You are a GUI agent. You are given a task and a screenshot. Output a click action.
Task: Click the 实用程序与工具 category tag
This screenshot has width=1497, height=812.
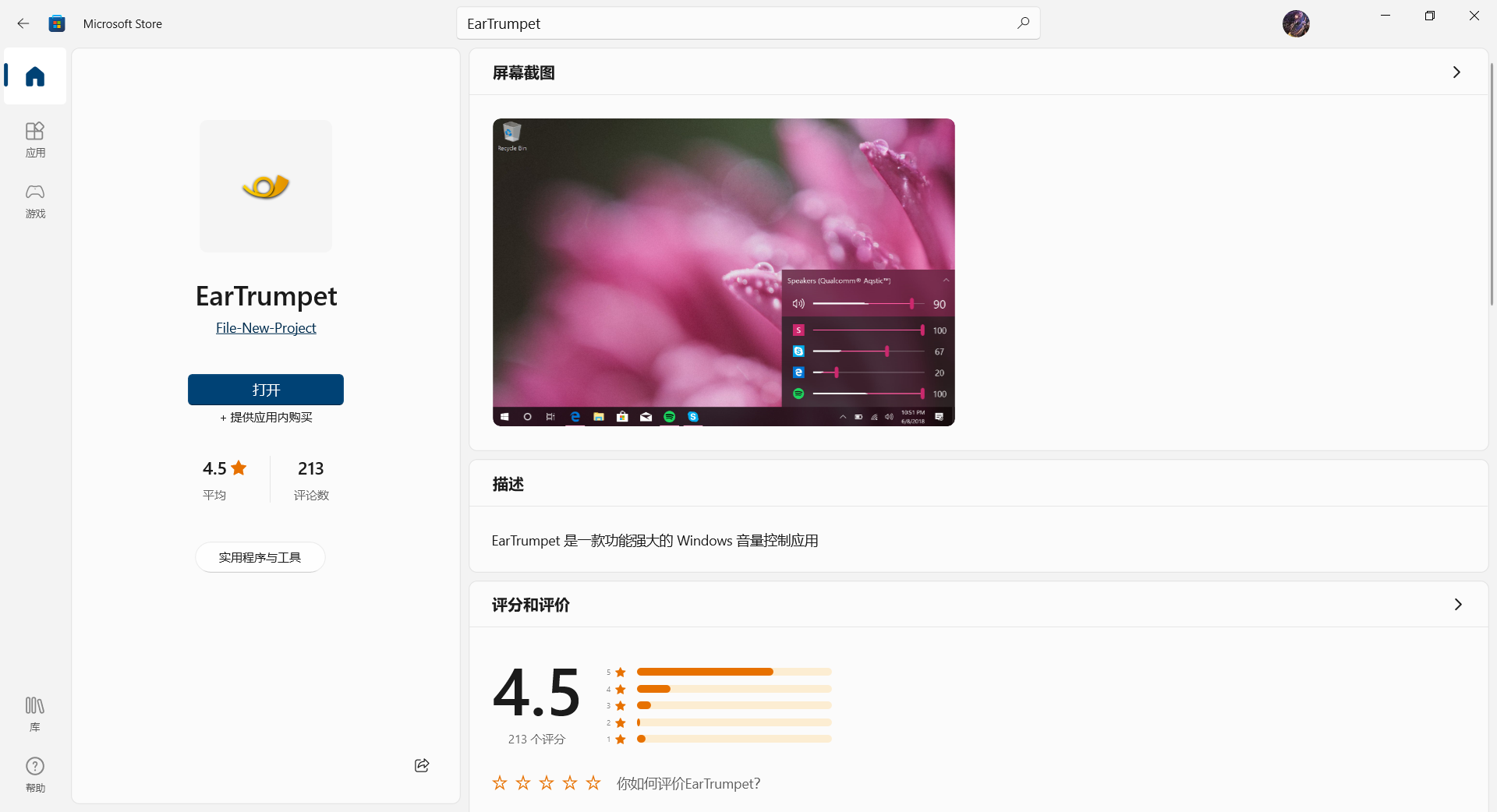(260, 557)
